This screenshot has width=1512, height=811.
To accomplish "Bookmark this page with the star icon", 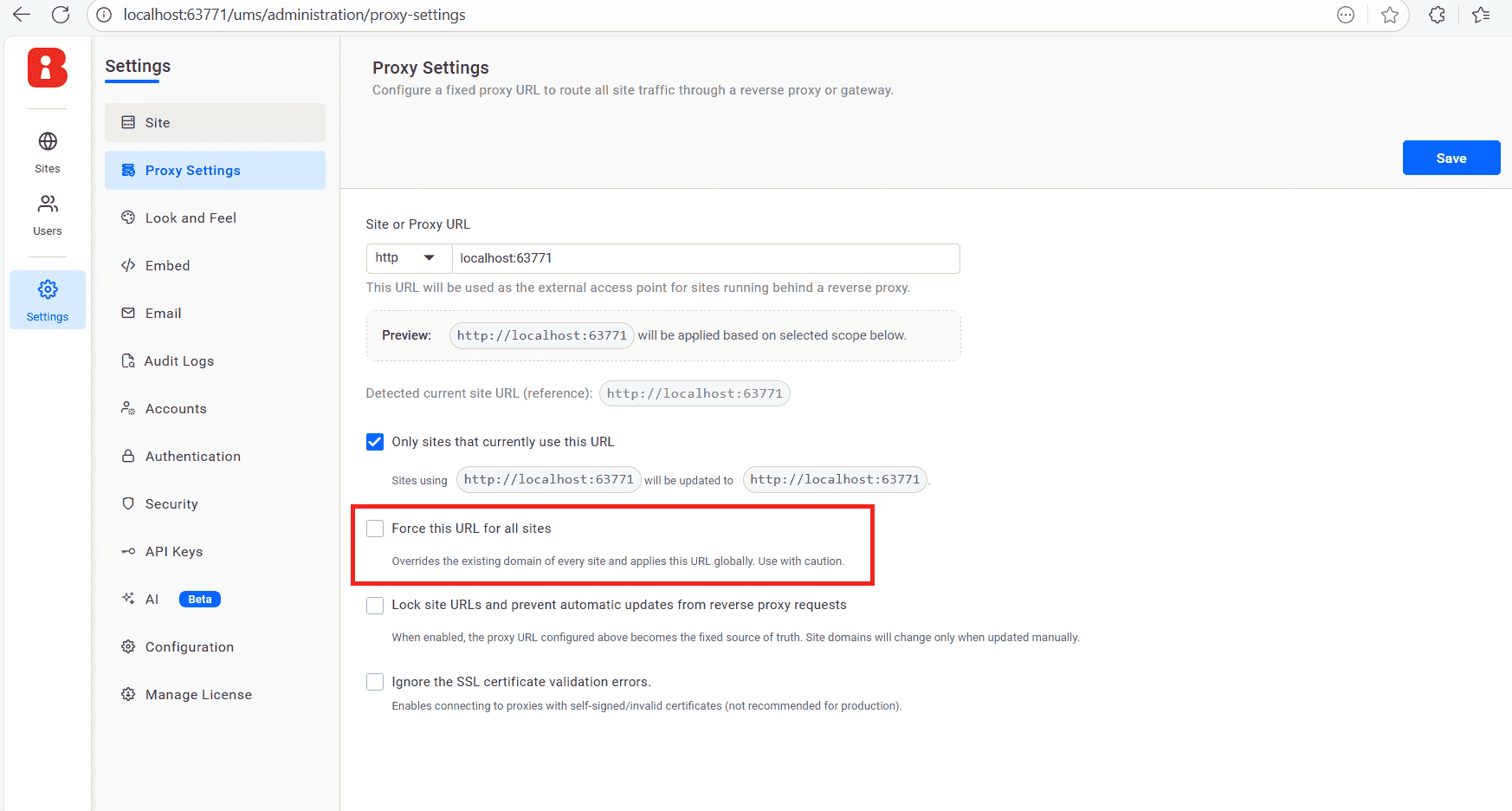I will point(1390,15).
